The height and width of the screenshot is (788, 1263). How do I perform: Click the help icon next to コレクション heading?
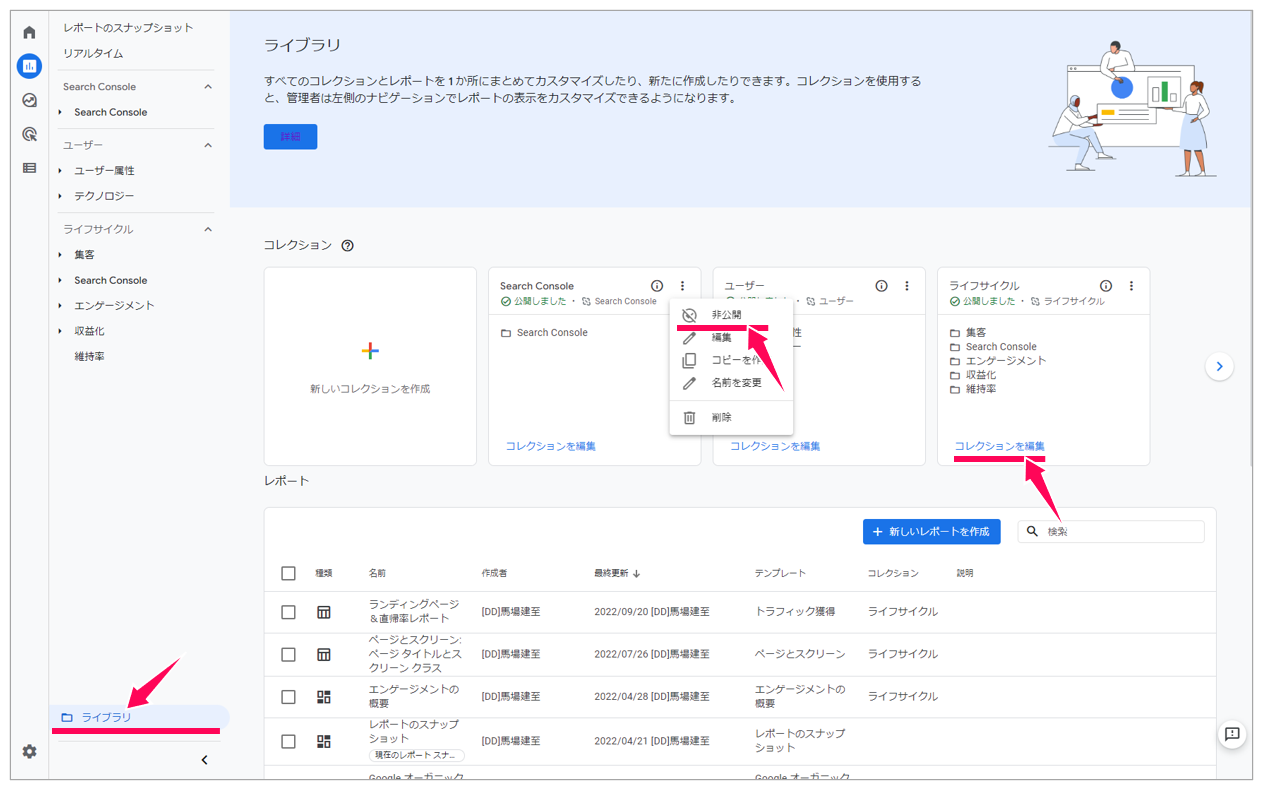click(347, 245)
